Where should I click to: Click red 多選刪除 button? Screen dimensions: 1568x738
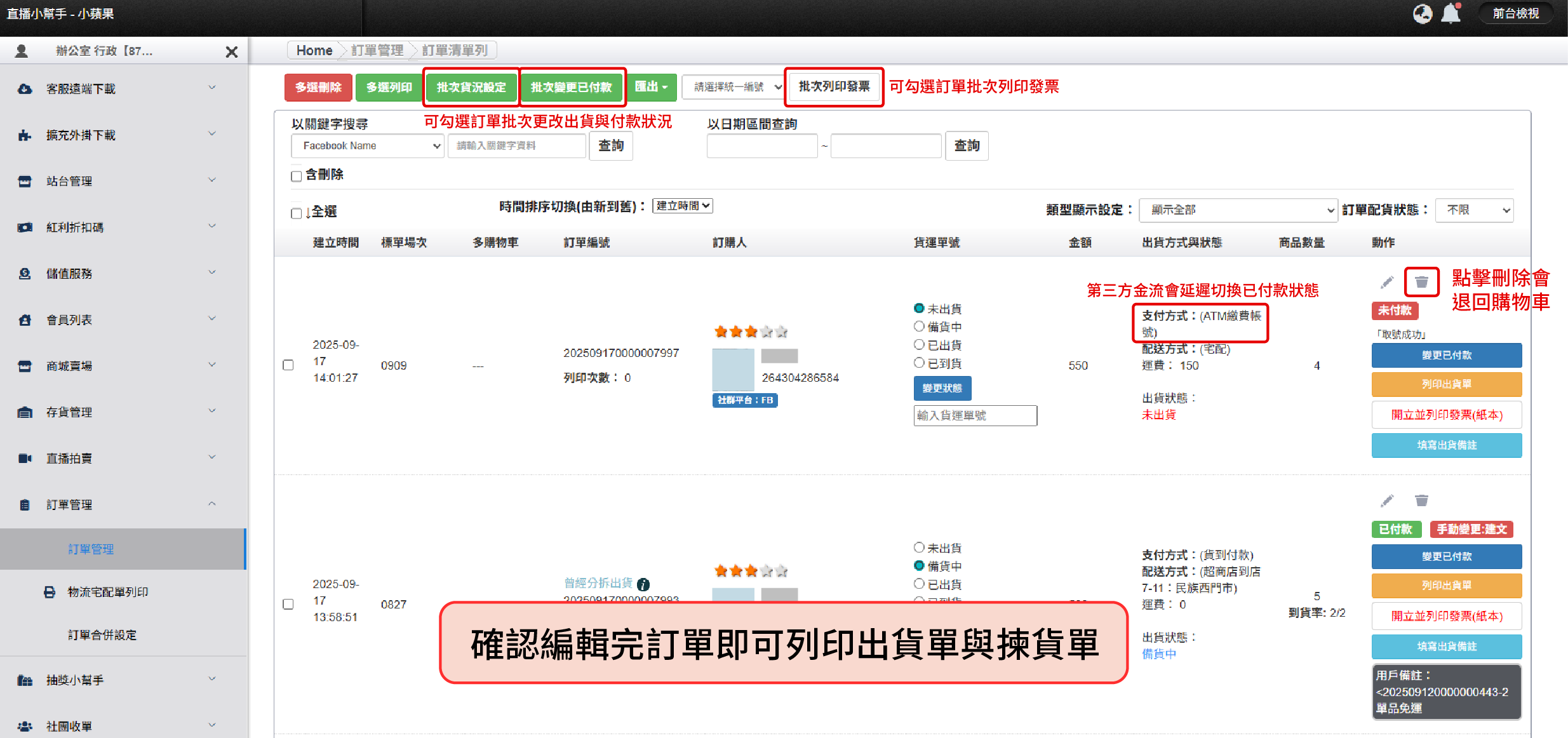tap(318, 87)
